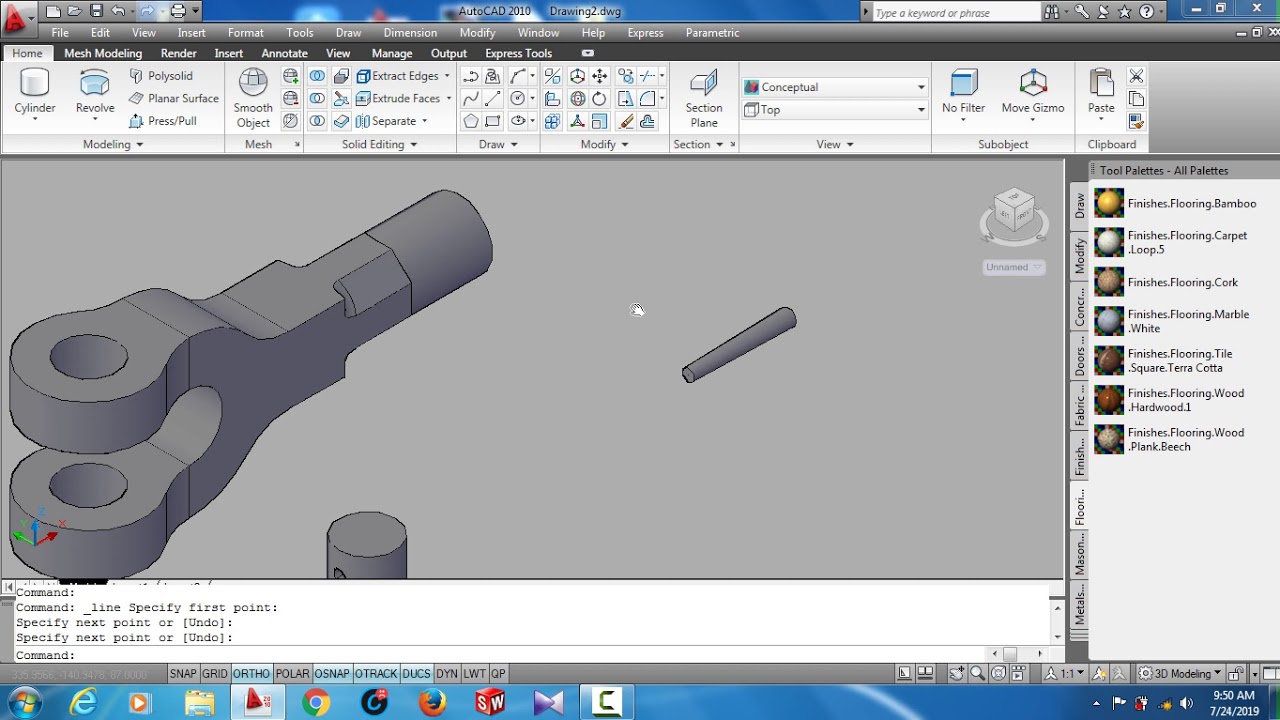Toggle LWT lineweight display
The height and width of the screenshot is (720, 1280).
point(474,674)
